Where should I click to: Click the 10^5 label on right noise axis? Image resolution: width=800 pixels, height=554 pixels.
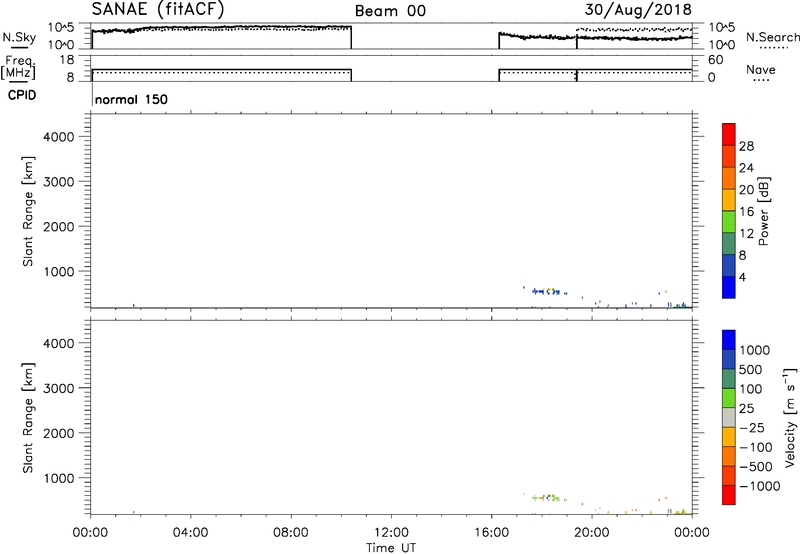pyautogui.click(x=721, y=28)
